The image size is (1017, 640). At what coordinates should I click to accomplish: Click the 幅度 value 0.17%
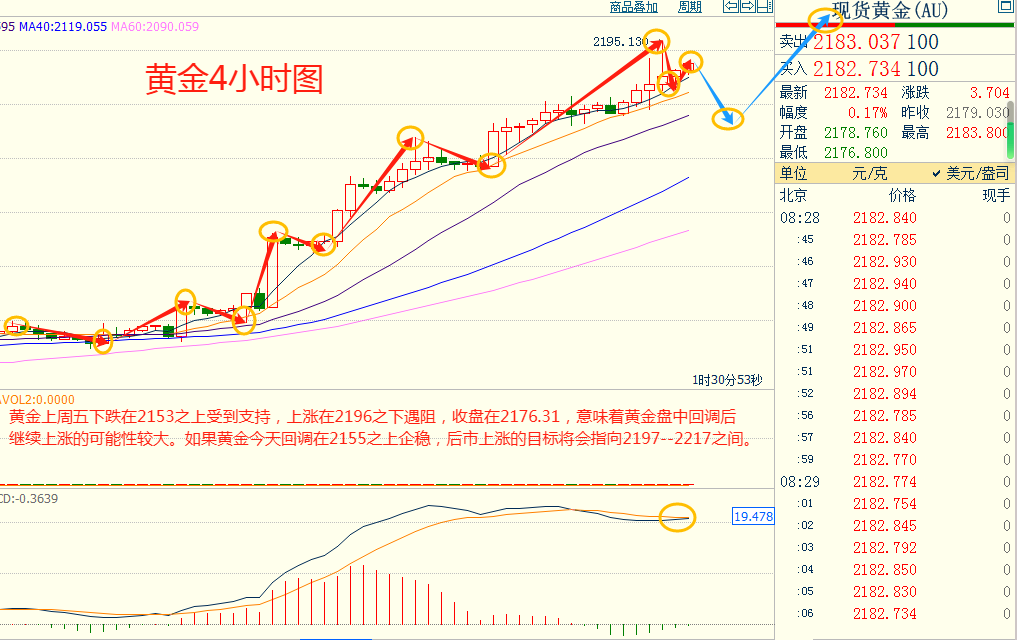[867, 113]
